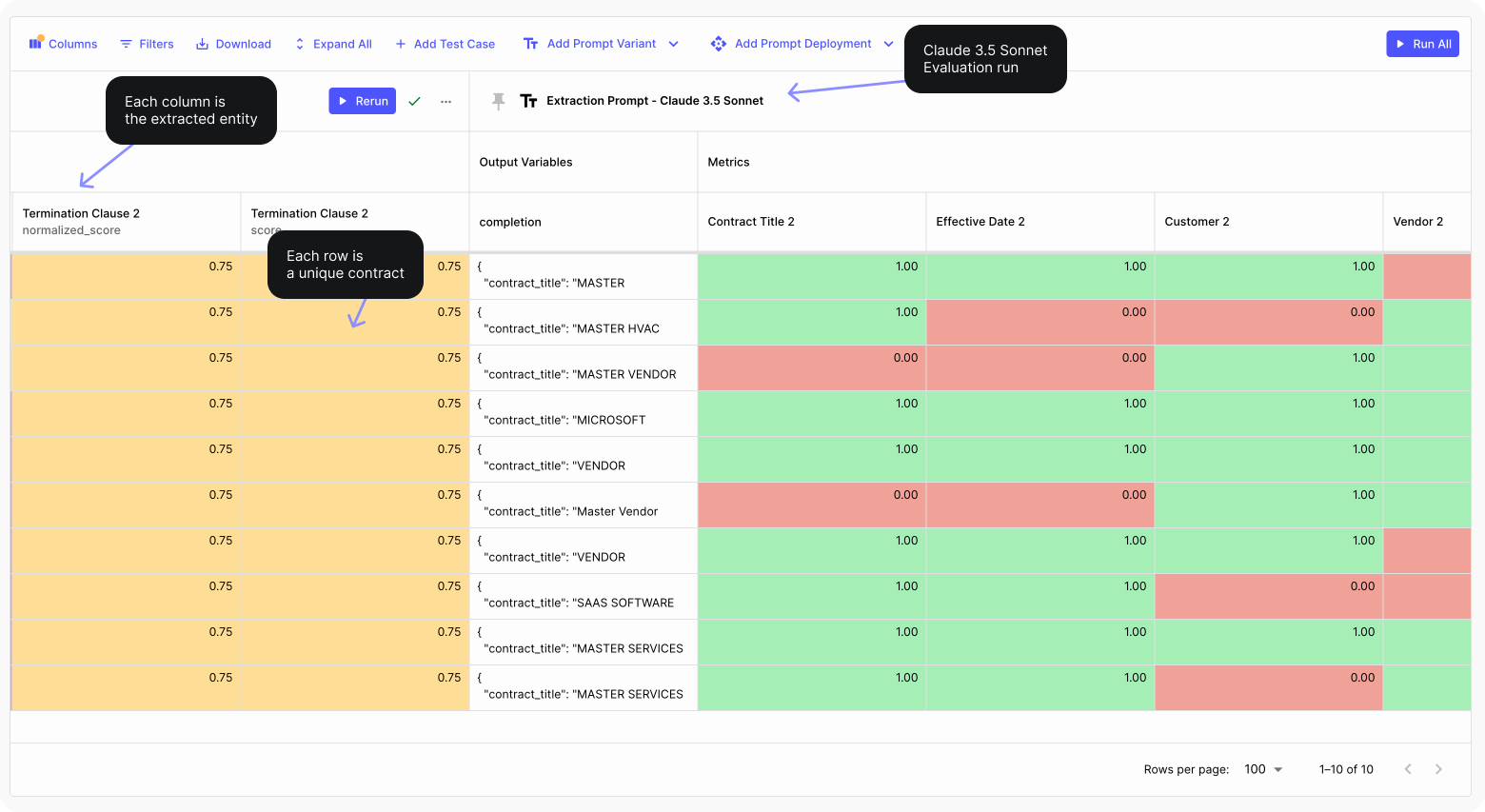Download the evaluation results

click(233, 44)
